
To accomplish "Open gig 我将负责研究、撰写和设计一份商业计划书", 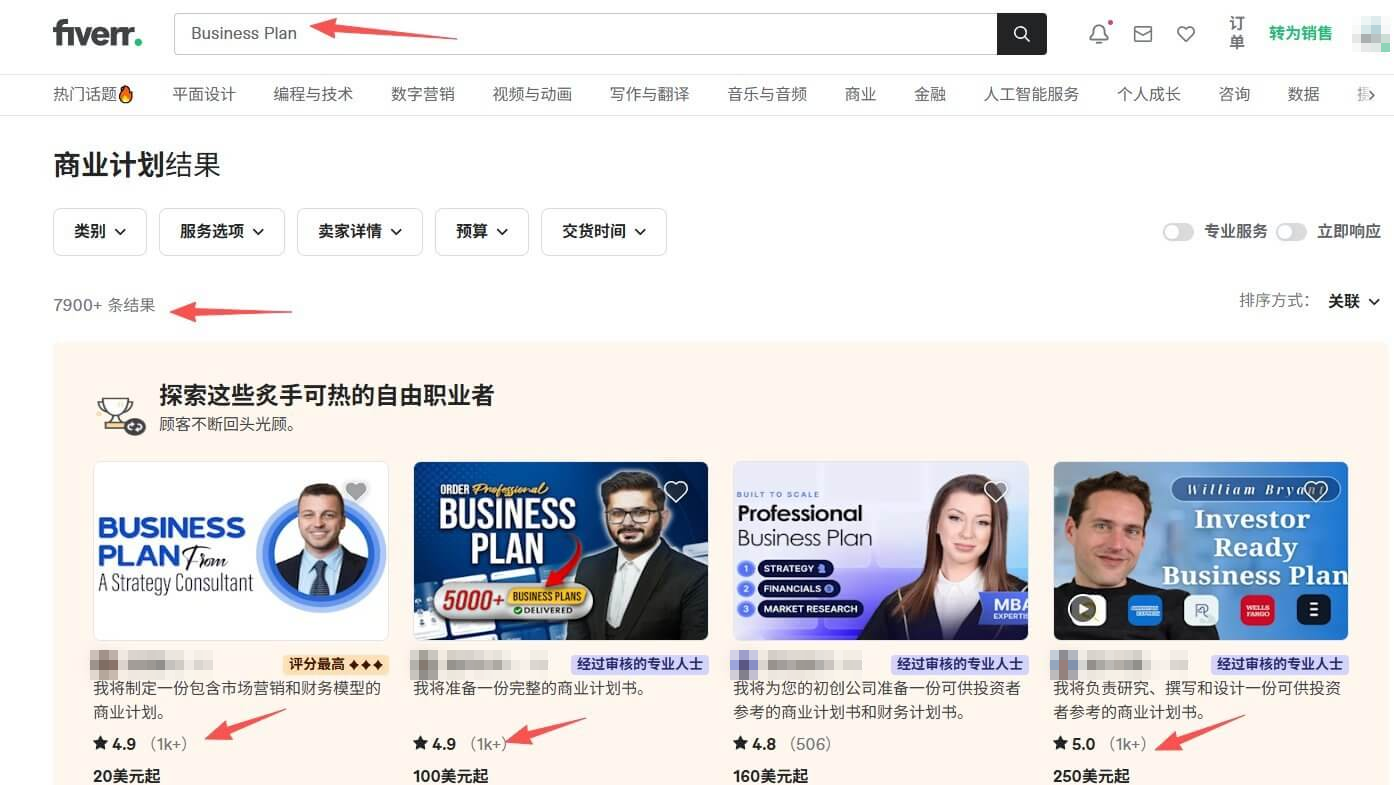I will [1197, 701].
